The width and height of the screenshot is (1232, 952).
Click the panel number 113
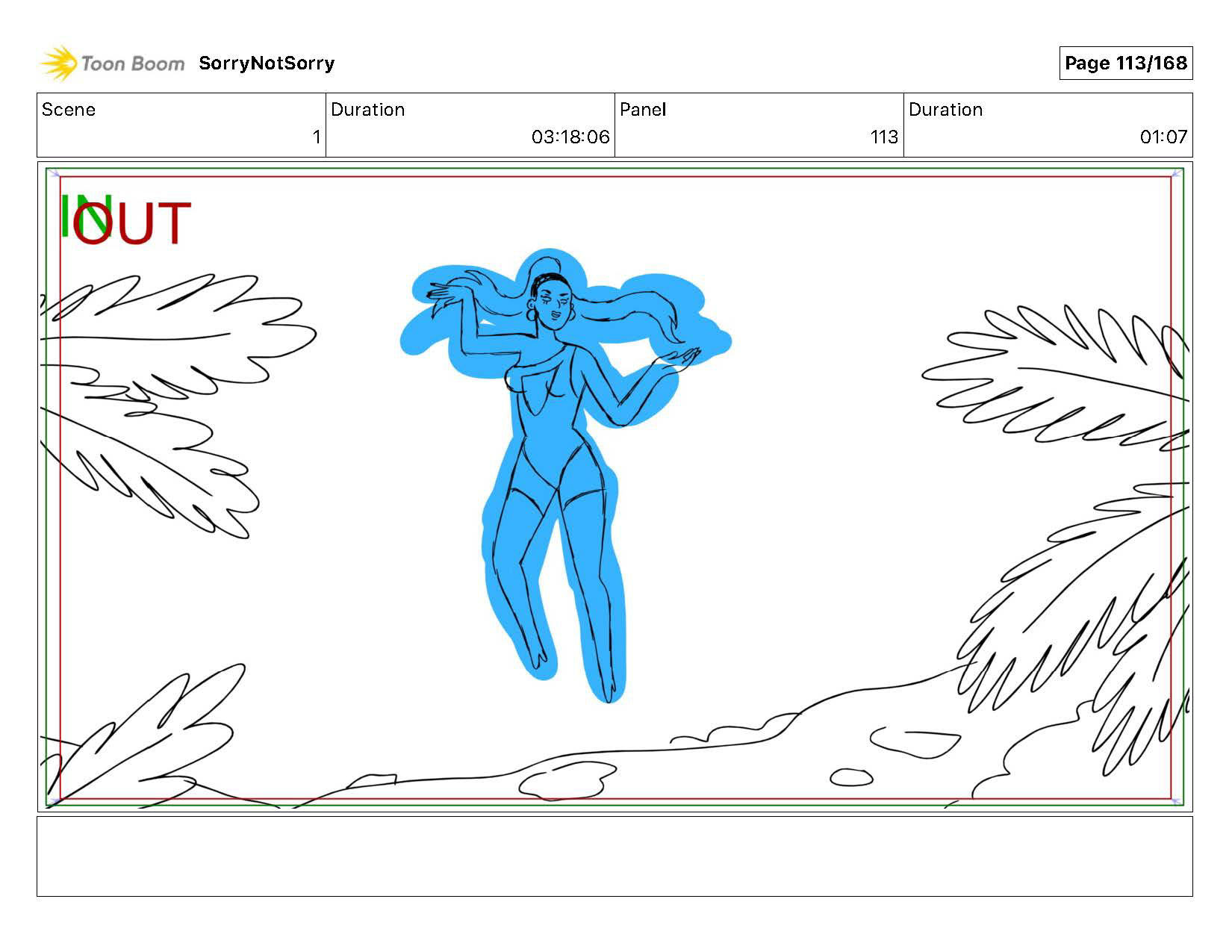click(884, 137)
